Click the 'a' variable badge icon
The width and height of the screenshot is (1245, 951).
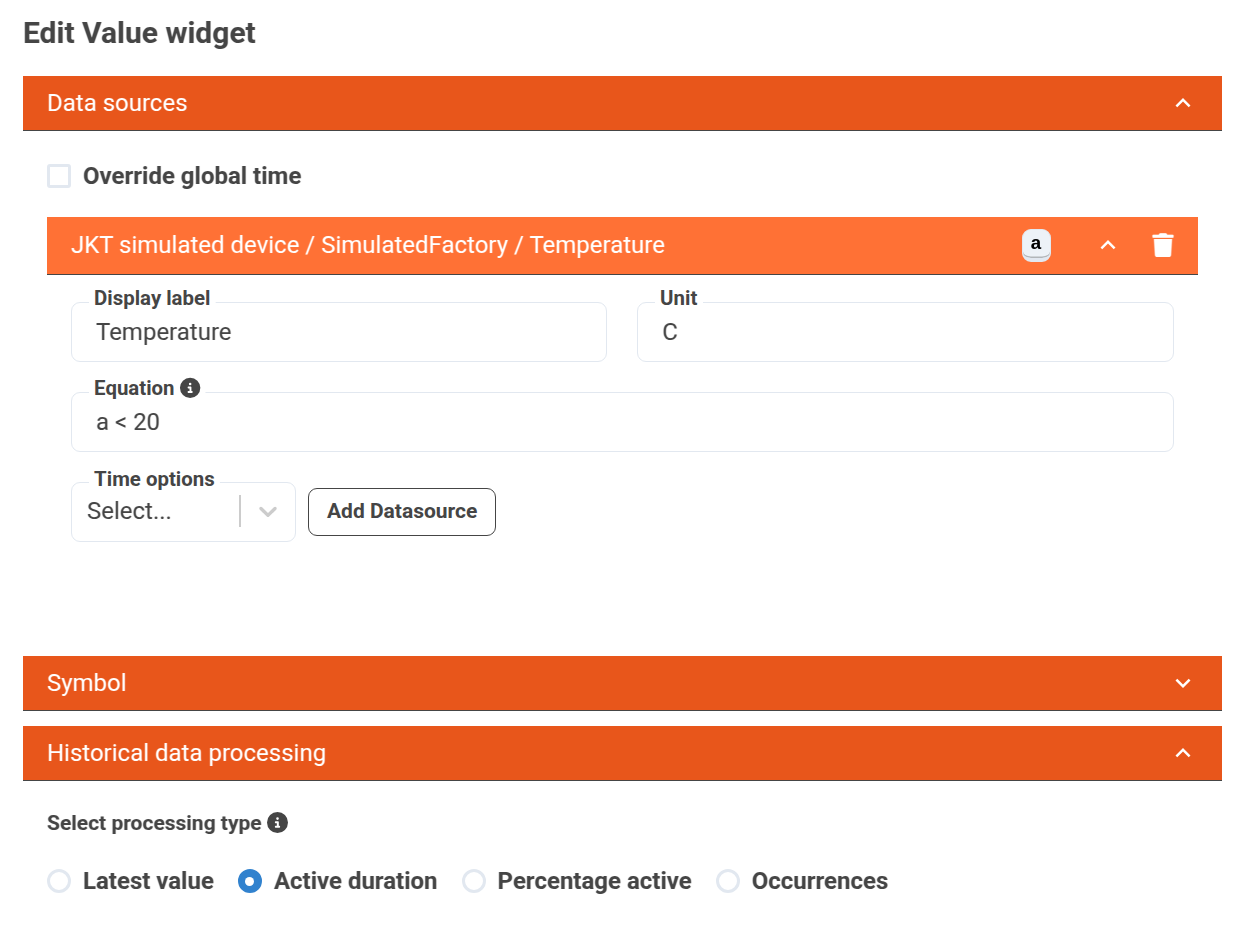click(x=1036, y=245)
